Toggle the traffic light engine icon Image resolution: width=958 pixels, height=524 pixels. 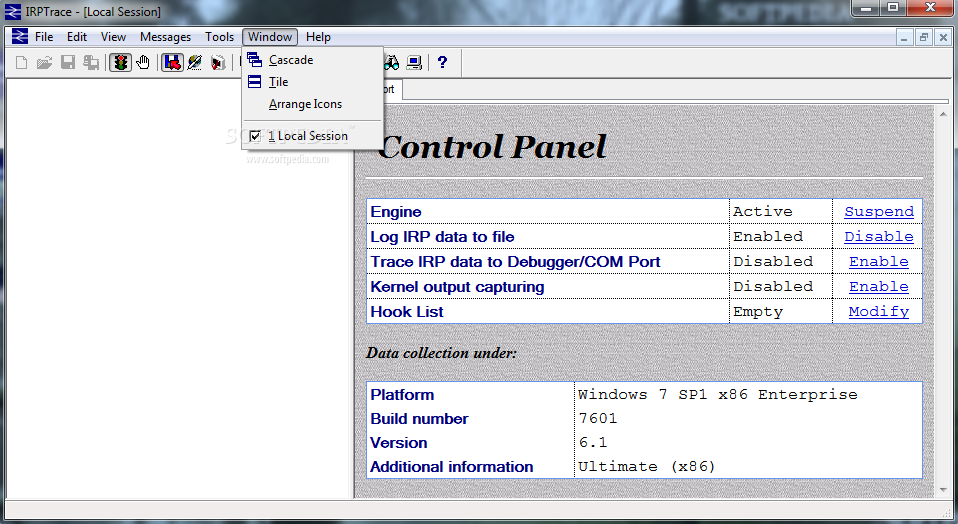[120, 62]
